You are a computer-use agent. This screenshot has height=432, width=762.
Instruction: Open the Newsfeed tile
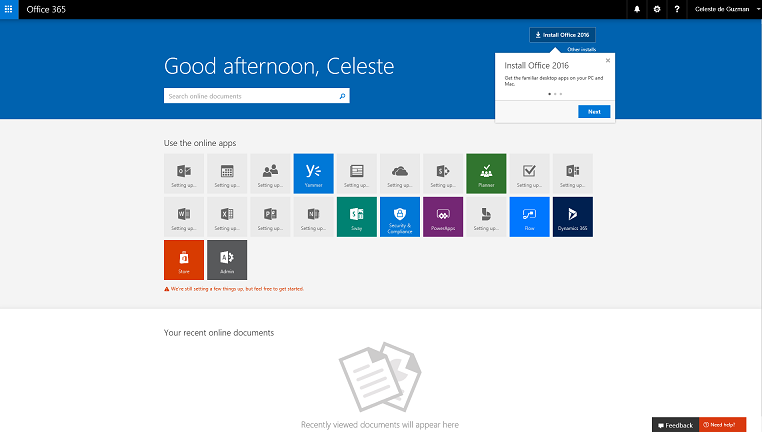click(357, 173)
